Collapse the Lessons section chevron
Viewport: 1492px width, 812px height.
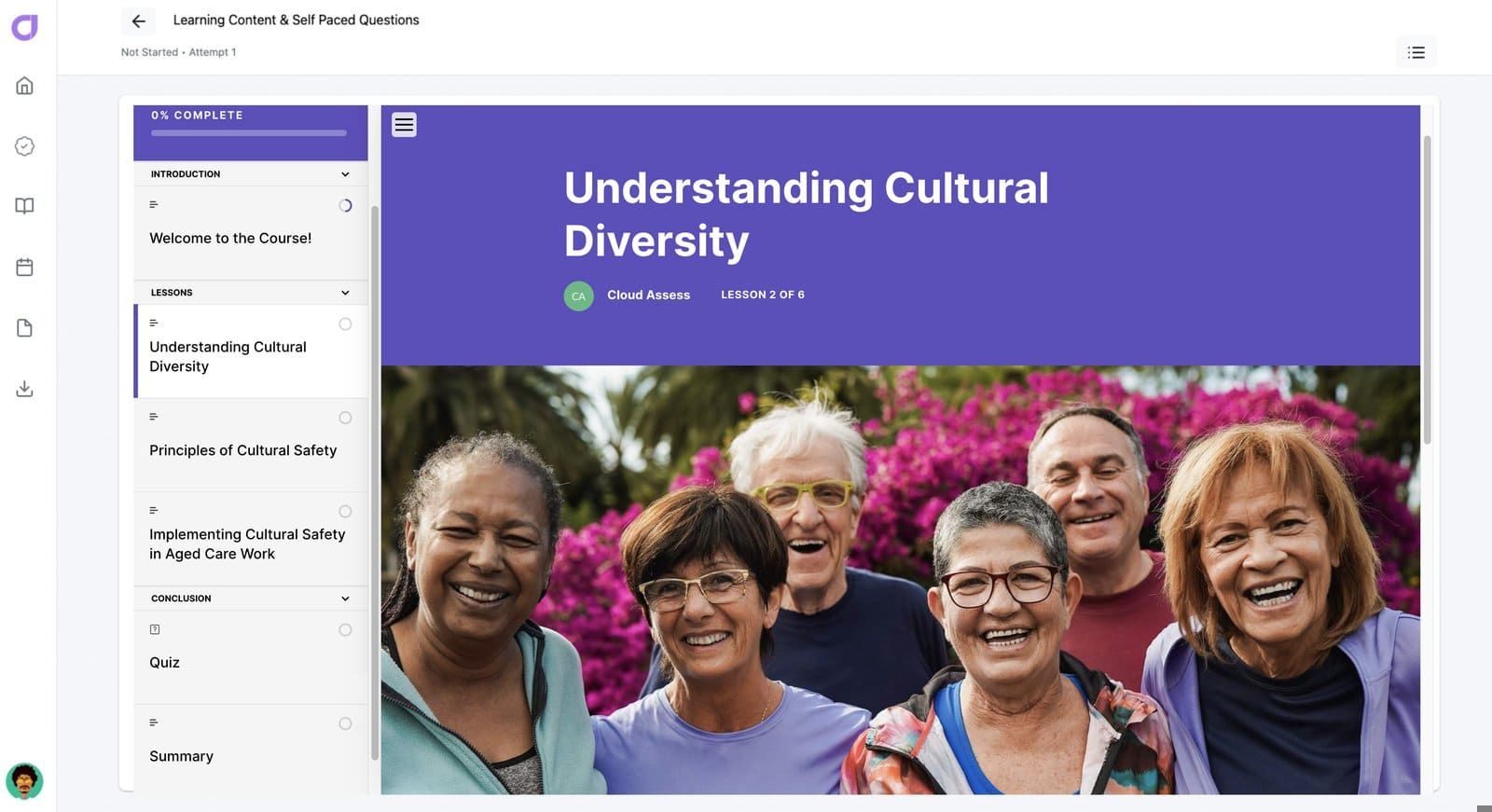click(345, 293)
